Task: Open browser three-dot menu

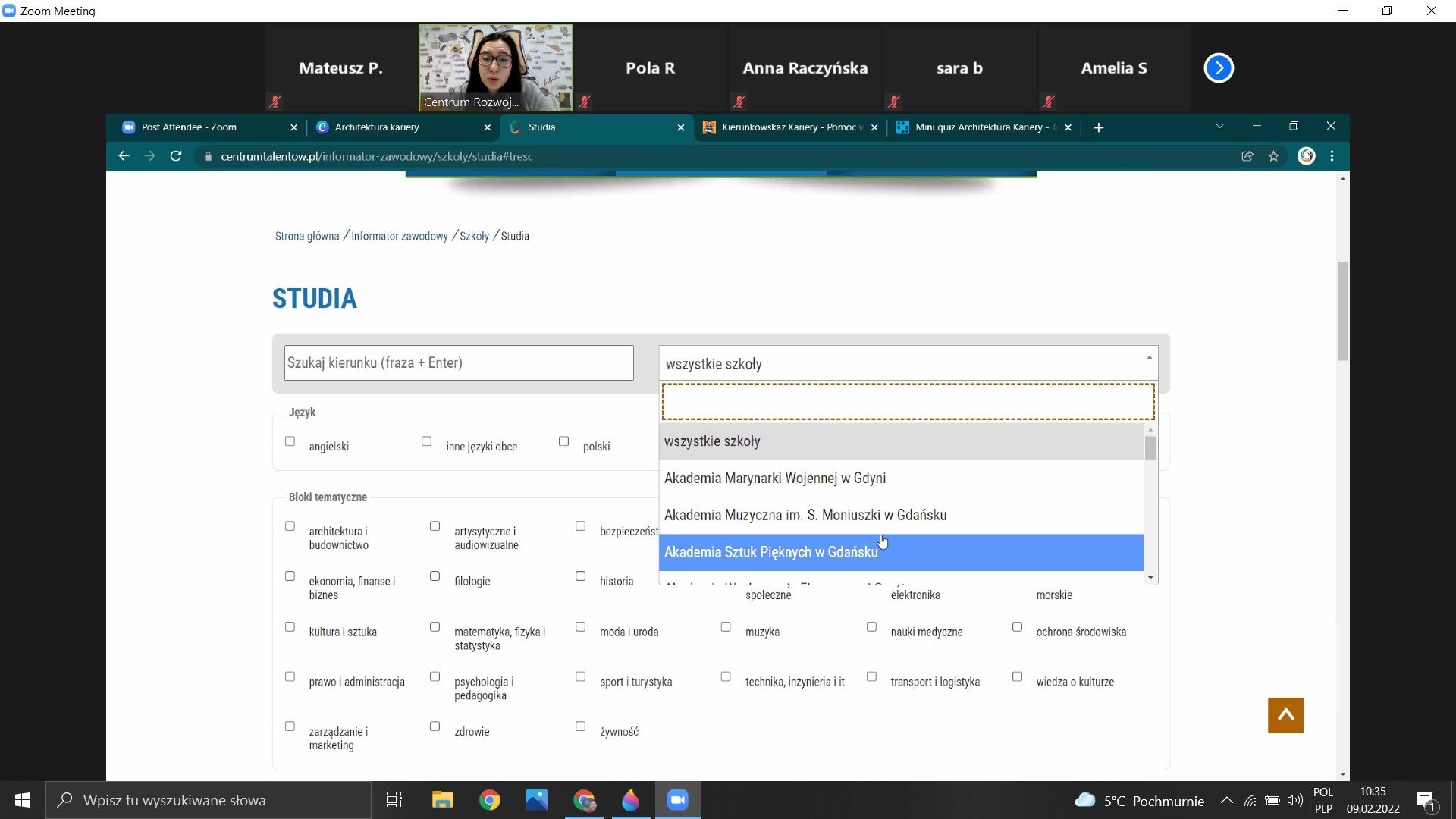Action: [1332, 156]
